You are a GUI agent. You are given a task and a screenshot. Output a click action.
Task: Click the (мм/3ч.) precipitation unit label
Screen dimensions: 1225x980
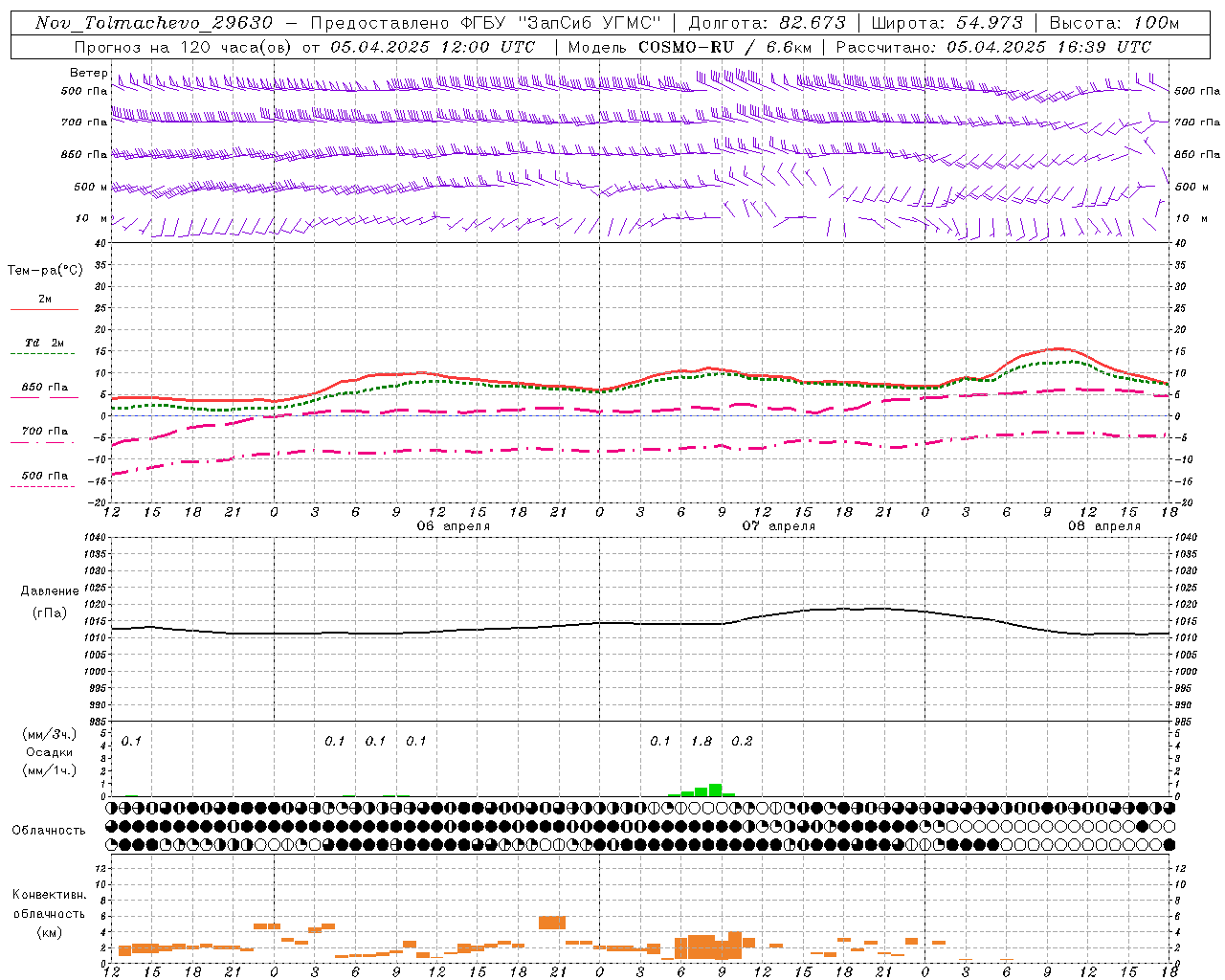[50, 734]
